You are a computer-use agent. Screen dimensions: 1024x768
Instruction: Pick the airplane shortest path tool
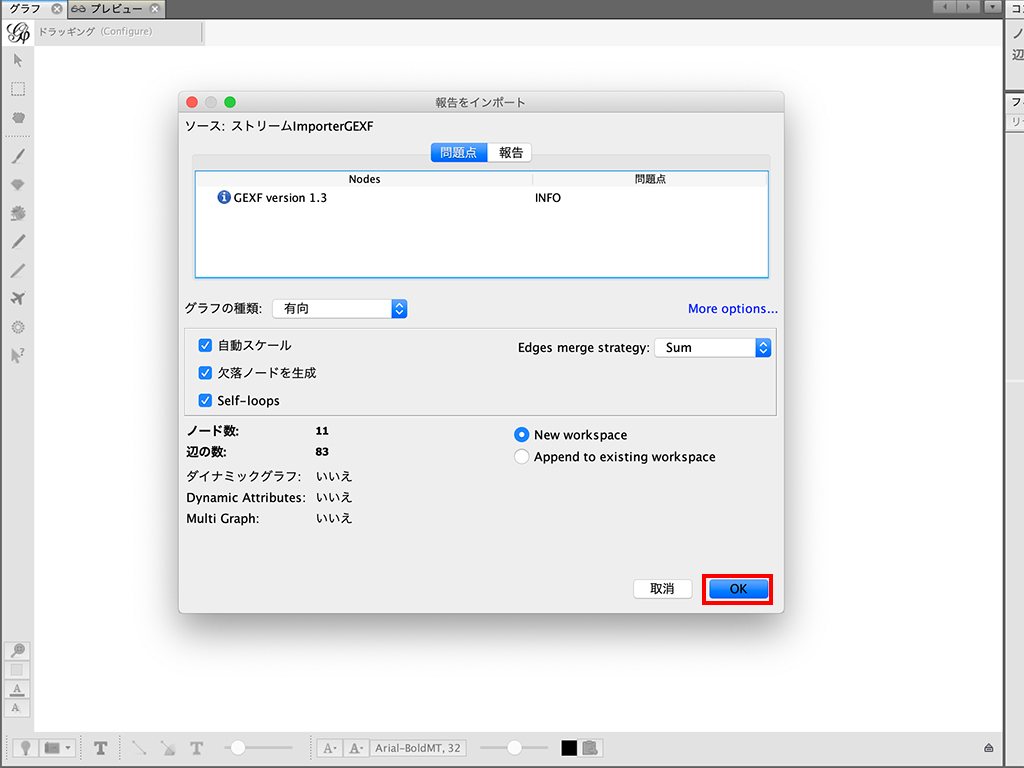[x=18, y=298]
